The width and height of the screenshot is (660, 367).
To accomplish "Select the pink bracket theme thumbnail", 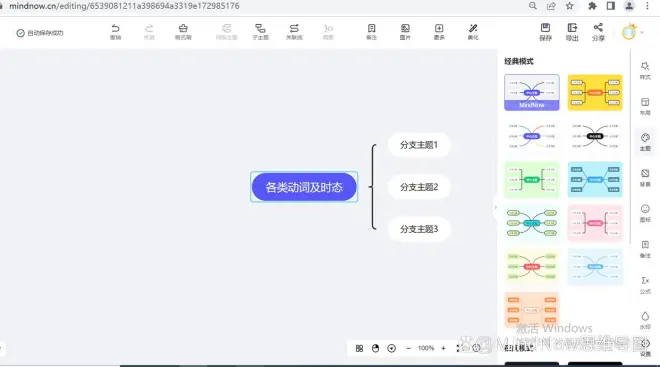I will [x=595, y=223].
